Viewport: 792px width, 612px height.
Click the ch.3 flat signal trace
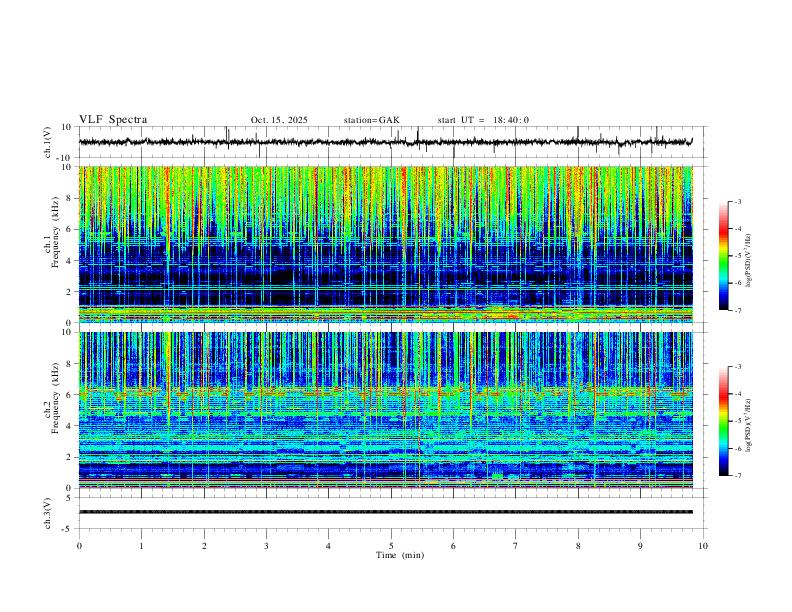pyautogui.click(x=386, y=512)
